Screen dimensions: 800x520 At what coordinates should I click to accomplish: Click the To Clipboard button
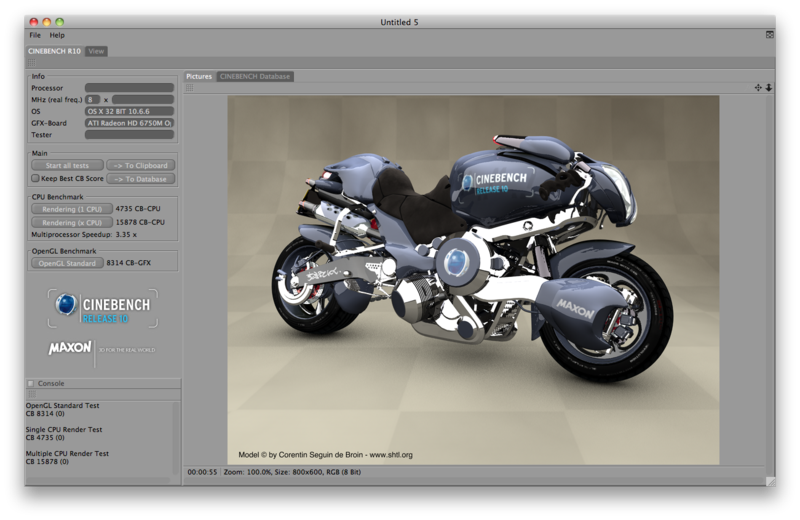140,165
